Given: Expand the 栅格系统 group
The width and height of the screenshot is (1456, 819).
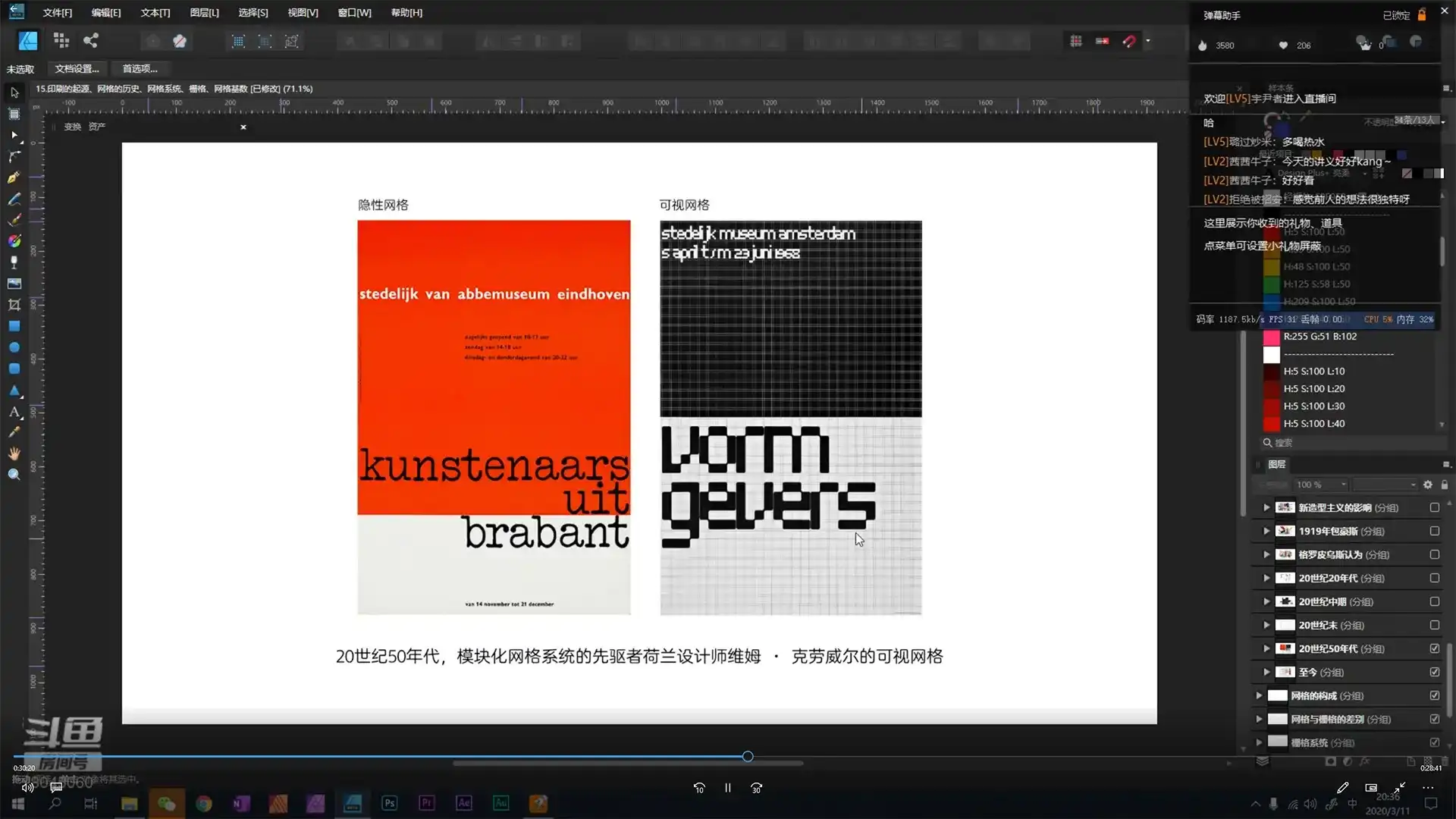Looking at the screenshot, I should tap(1258, 742).
